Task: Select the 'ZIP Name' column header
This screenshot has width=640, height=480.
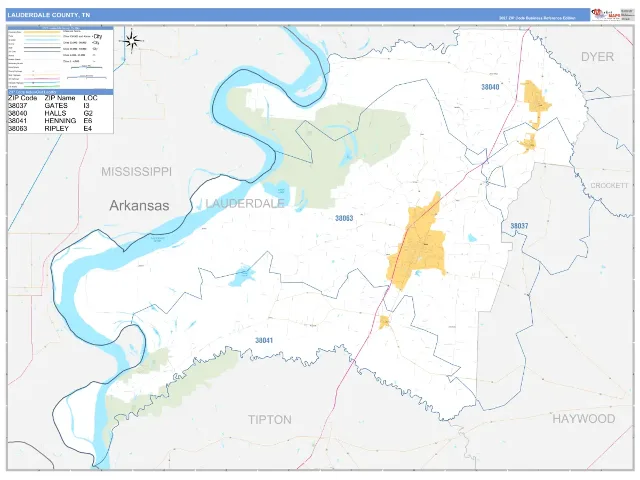Action: coord(60,98)
